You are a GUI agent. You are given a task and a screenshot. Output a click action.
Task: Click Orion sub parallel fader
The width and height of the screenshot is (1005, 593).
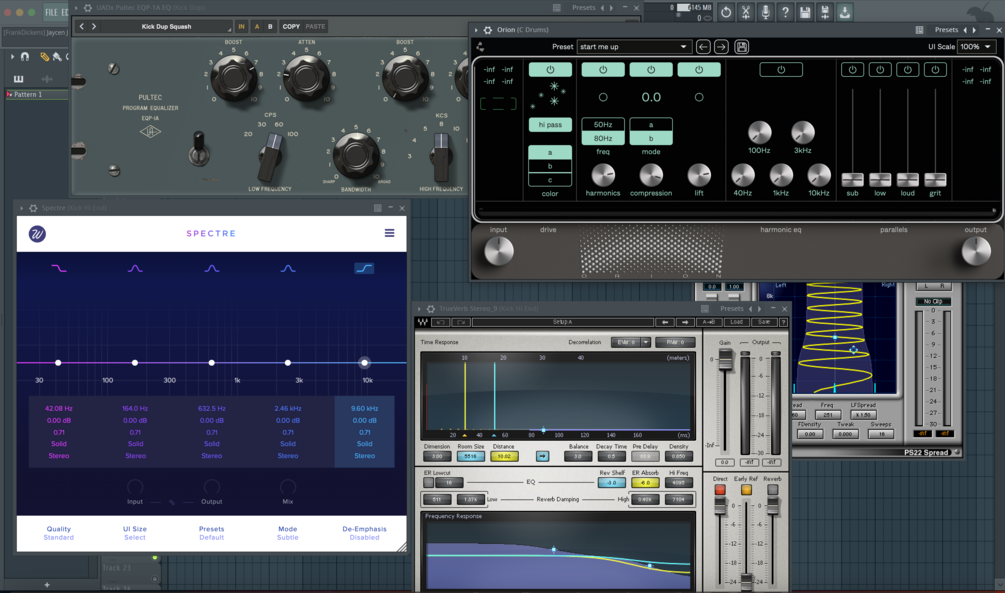pyautogui.click(x=852, y=179)
